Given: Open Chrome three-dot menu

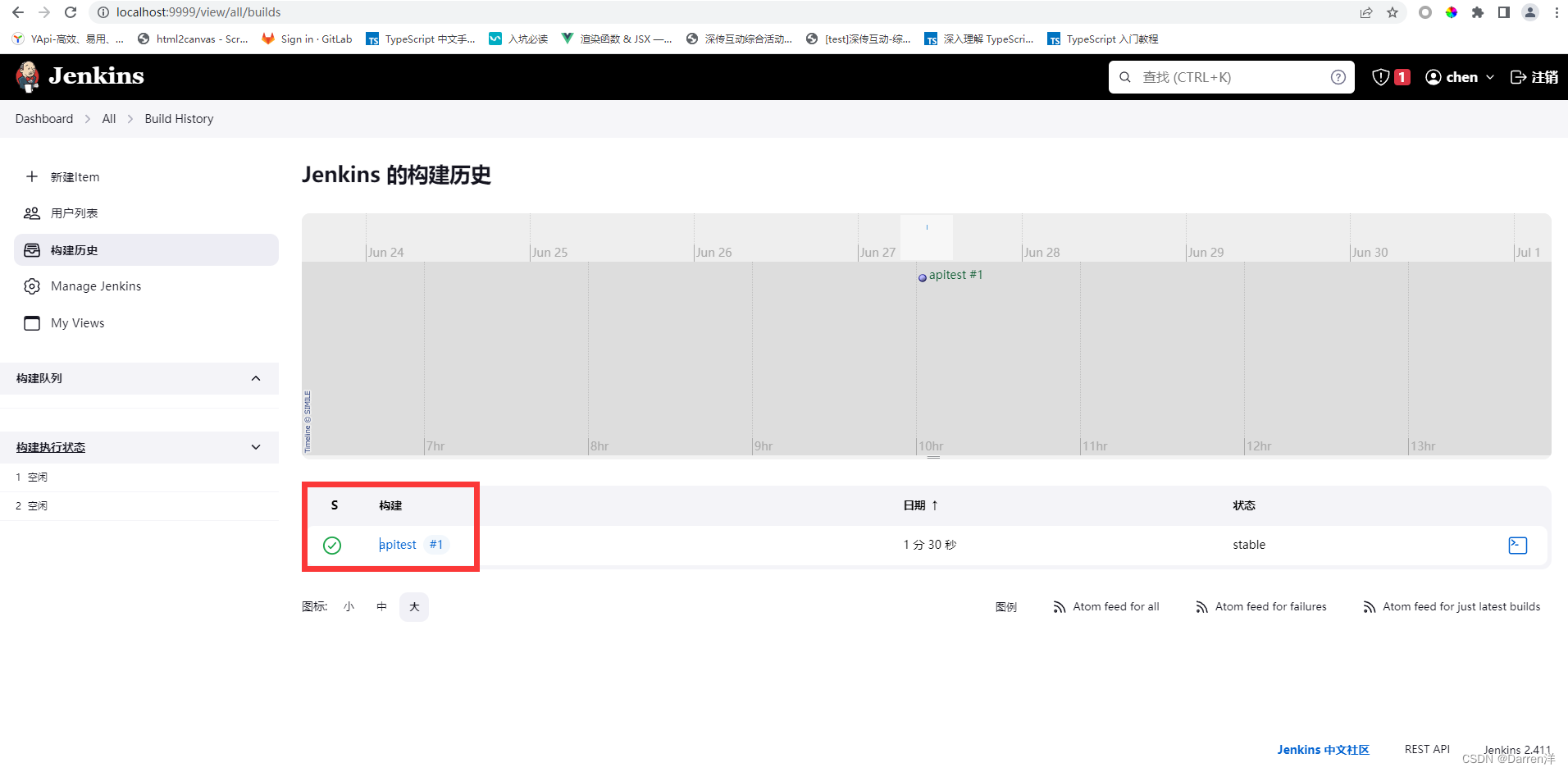Looking at the screenshot, I should pos(1557,12).
